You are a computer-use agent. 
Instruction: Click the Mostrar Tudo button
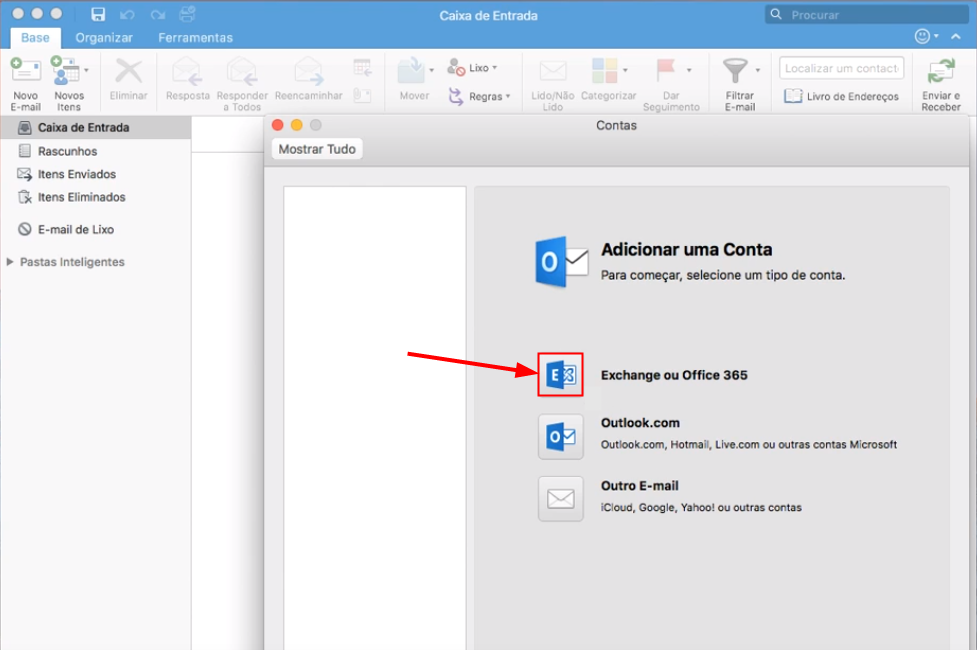point(317,149)
